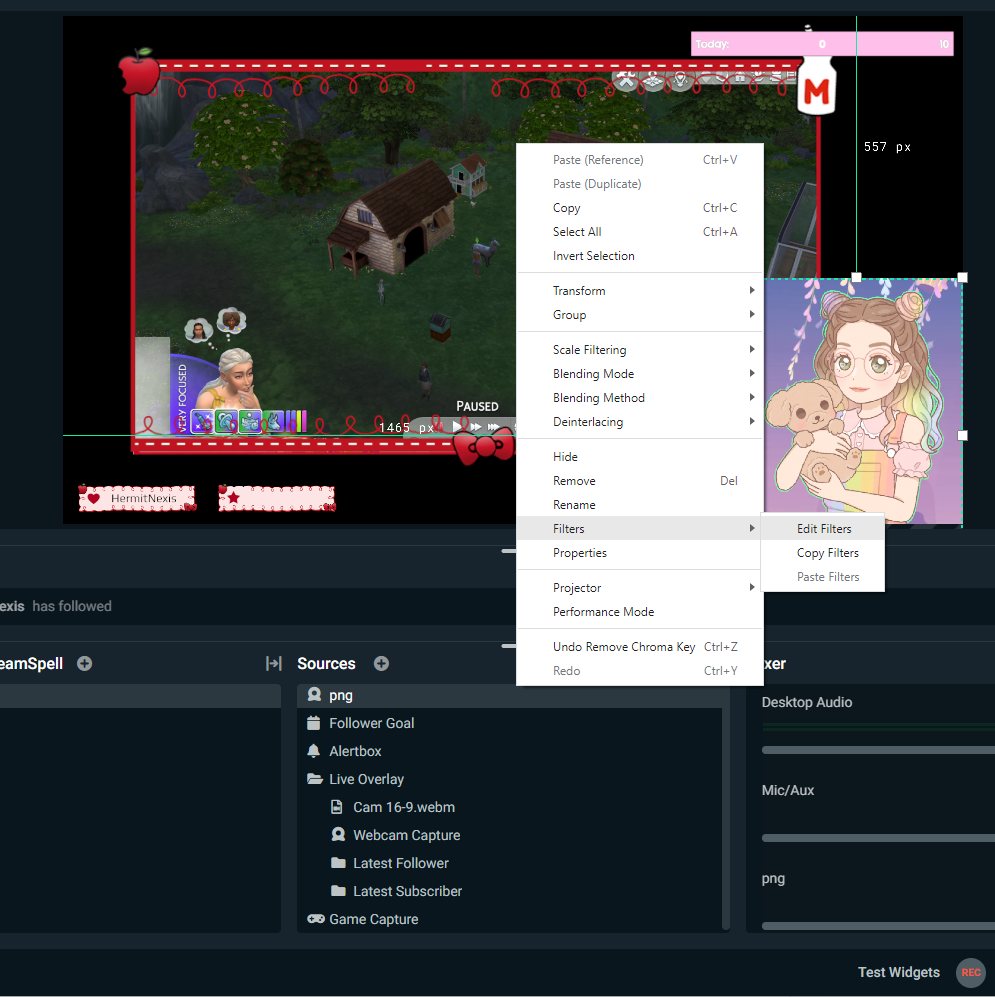Click the Test Widgets button
995x997 pixels.
[898, 972]
